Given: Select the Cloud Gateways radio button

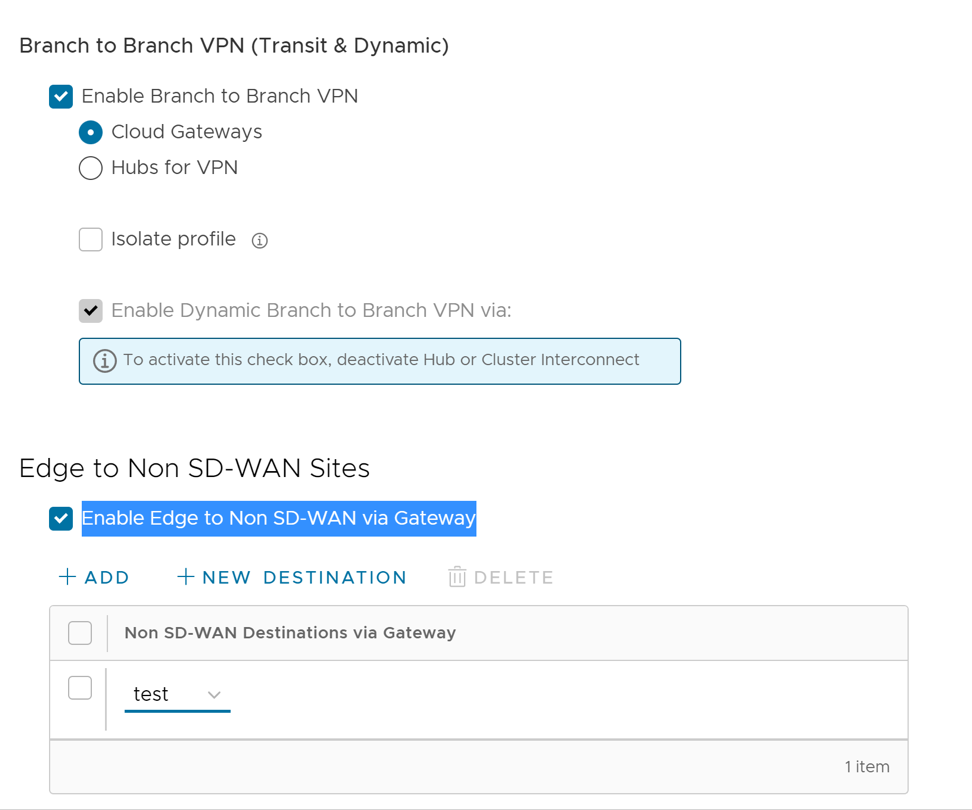Looking at the screenshot, I should 90,132.
